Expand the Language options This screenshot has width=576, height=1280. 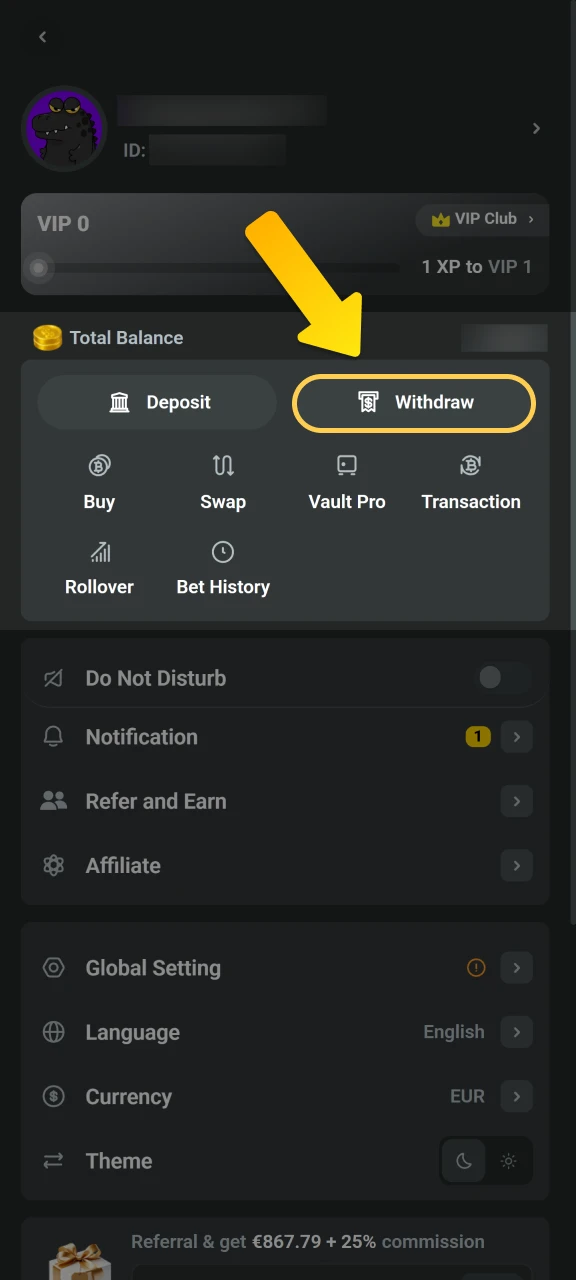coord(516,1032)
